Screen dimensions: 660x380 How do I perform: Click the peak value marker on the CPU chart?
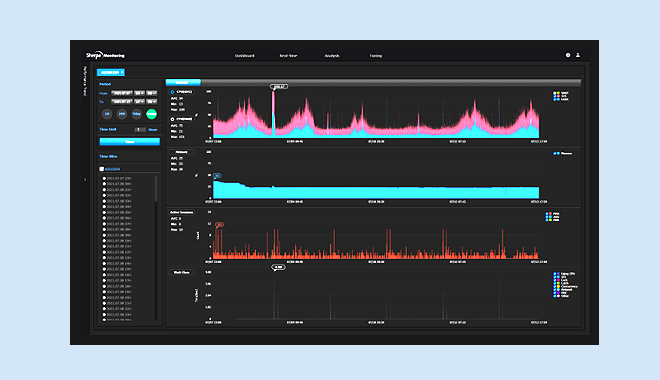[279, 87]
